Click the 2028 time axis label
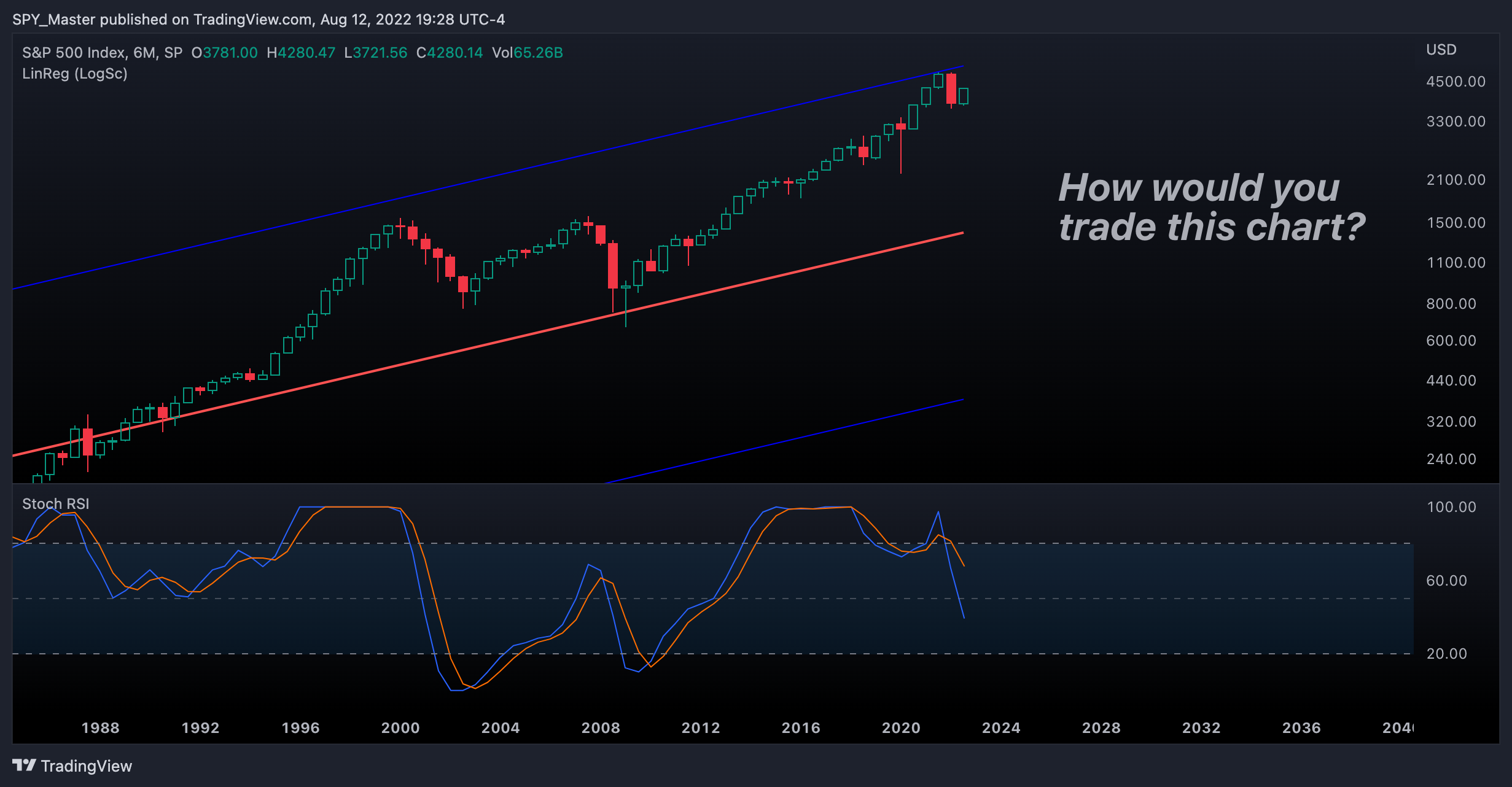The image size is (1512, 787). click(1101, 728)
